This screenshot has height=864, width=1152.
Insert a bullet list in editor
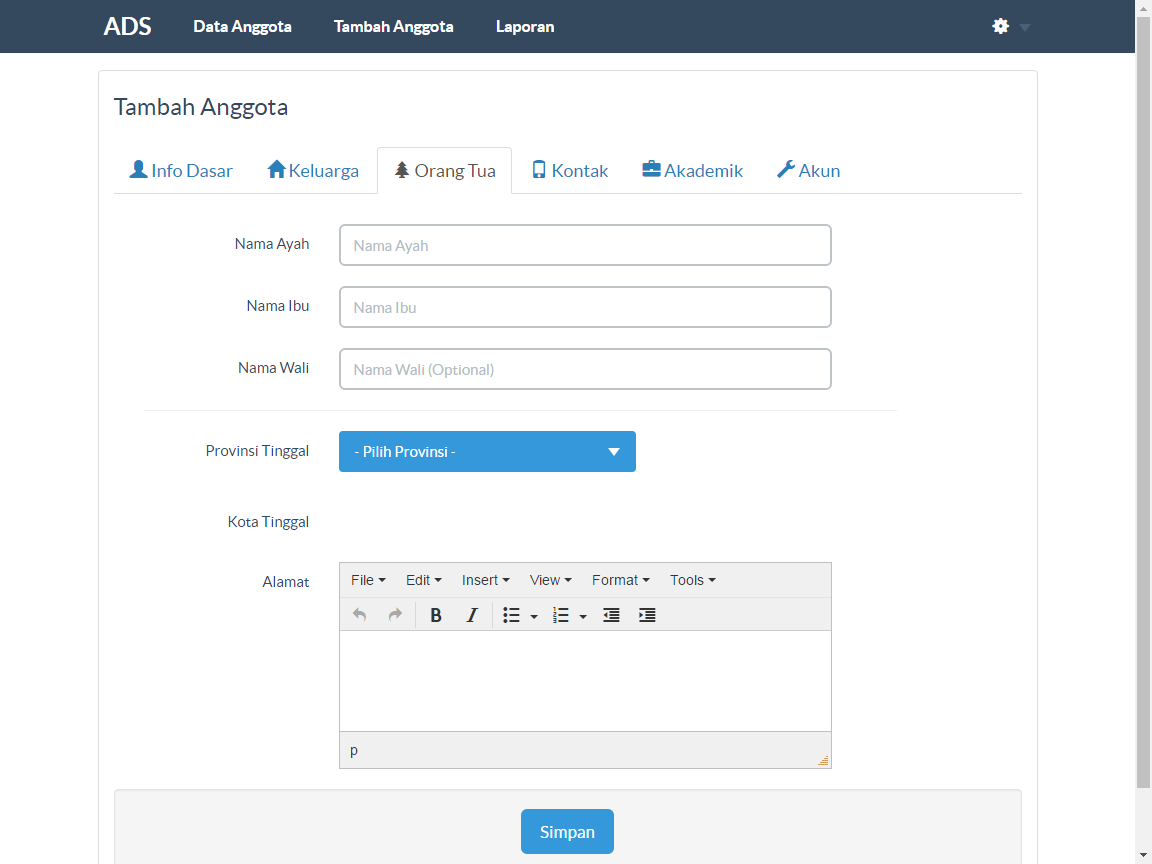[x=511, y=615]
